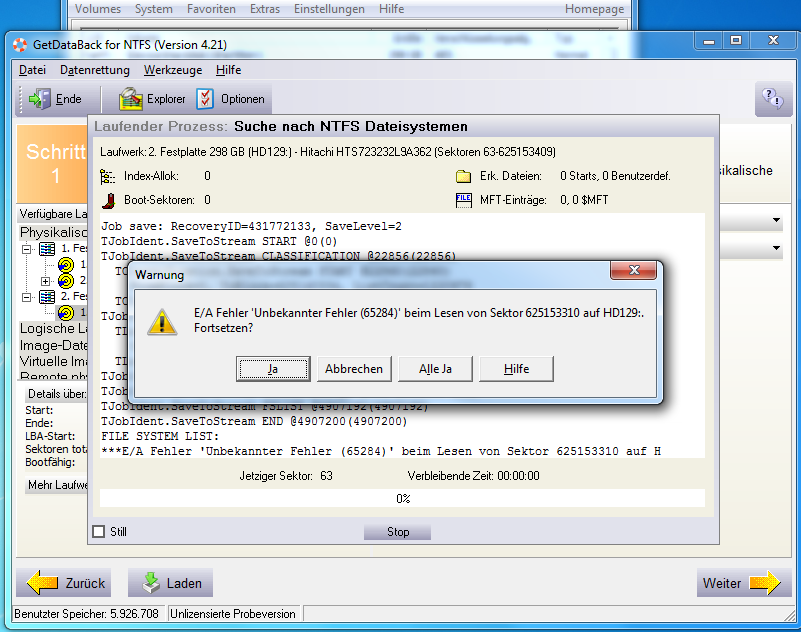Select Virtuelle Images list entry
Image resolution: width=801 pixels, height=632 pixels.
(54, 361)
